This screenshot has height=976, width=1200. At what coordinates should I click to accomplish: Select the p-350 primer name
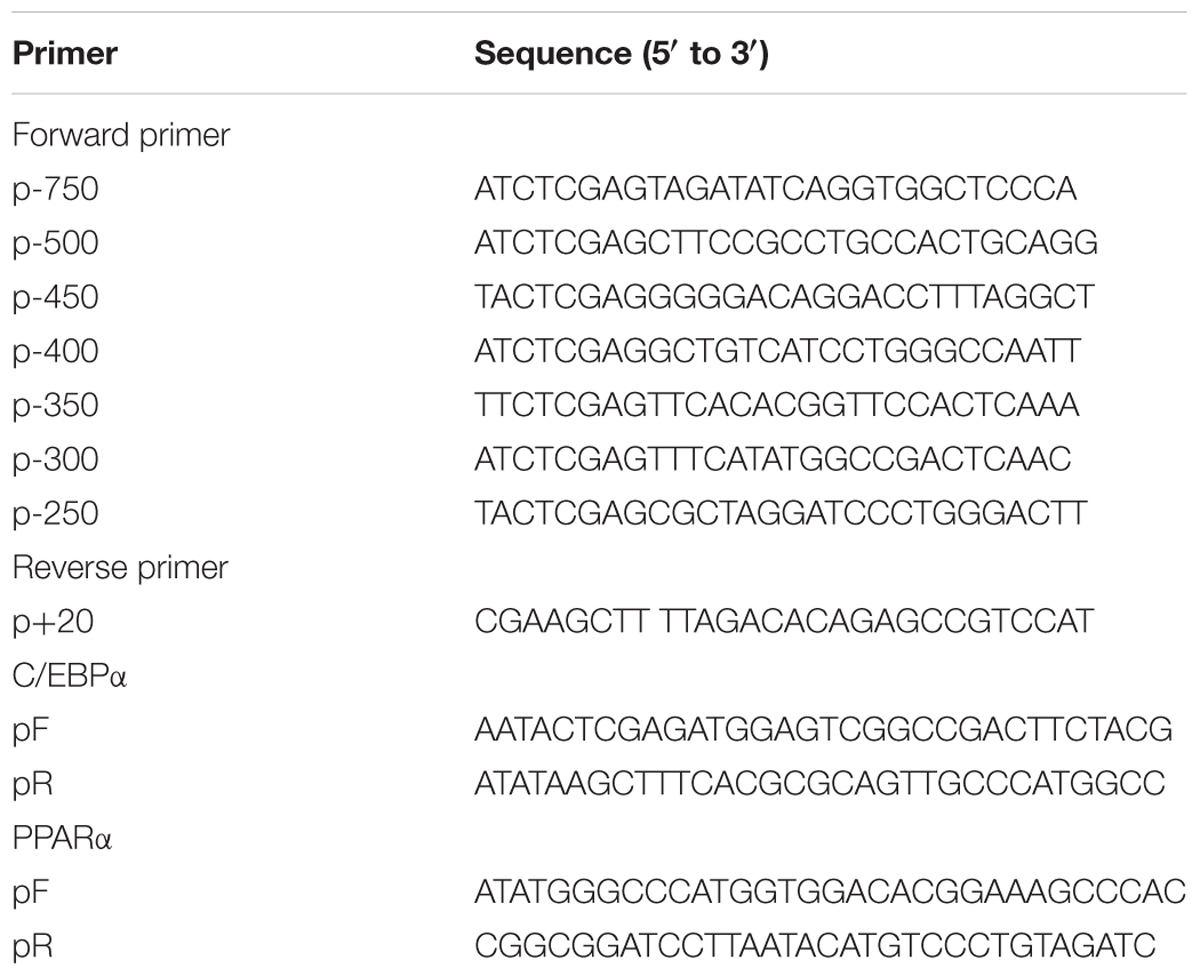point(55,405)
